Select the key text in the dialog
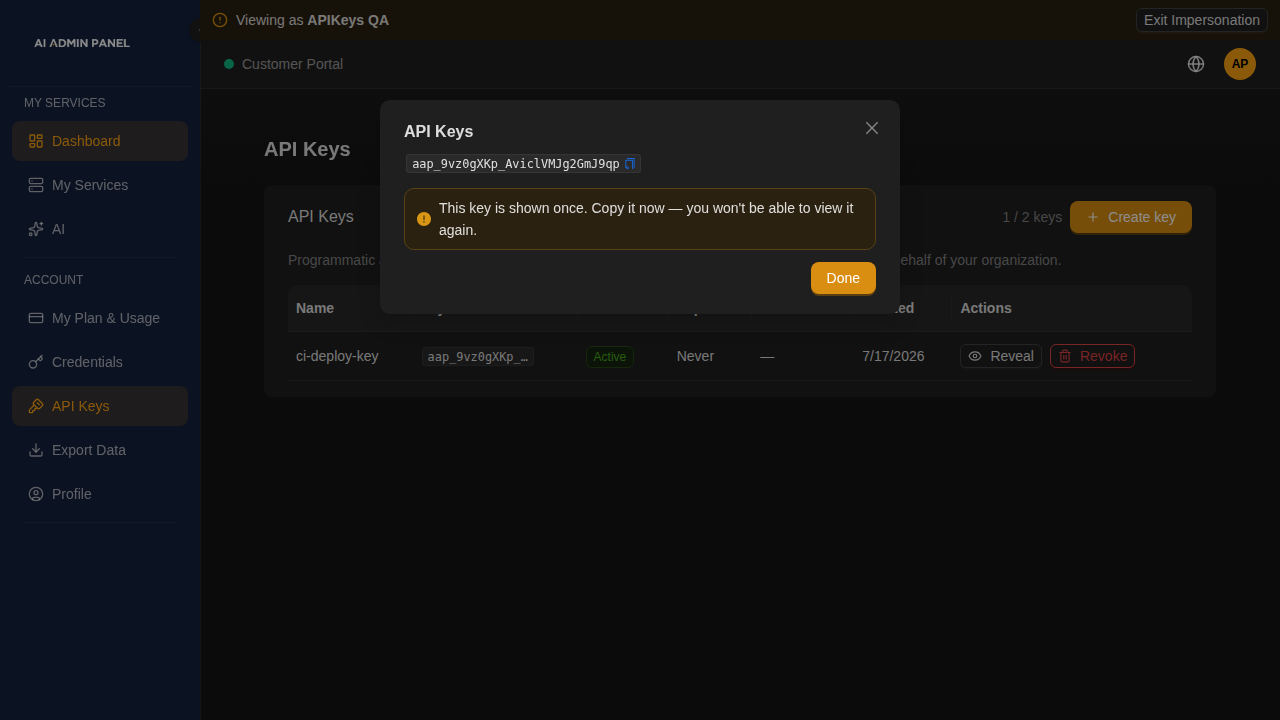Viewport: 1280px width, 720px height. (x=516, y=164)
